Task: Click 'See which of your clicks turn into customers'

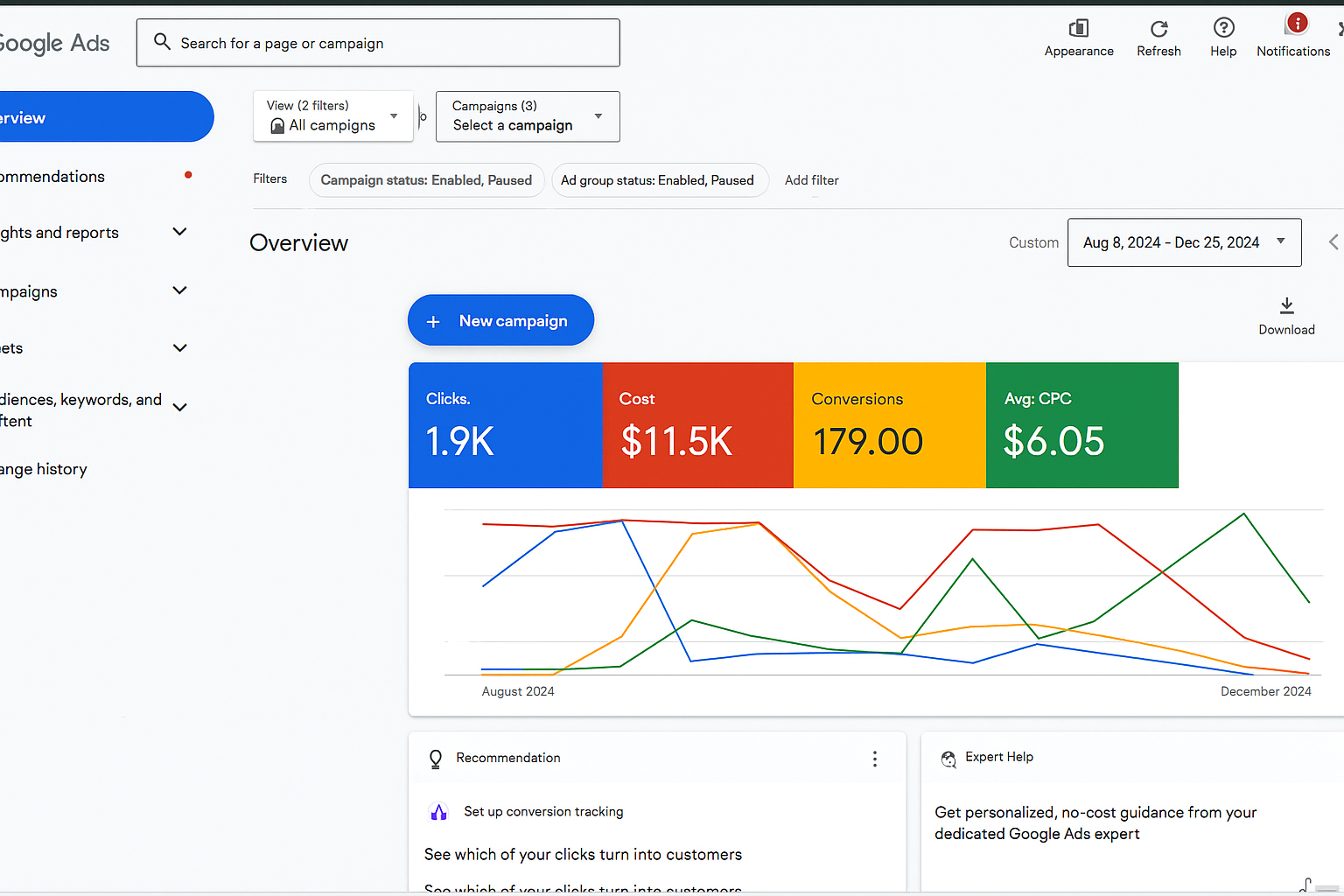Action: coord(583,855)
